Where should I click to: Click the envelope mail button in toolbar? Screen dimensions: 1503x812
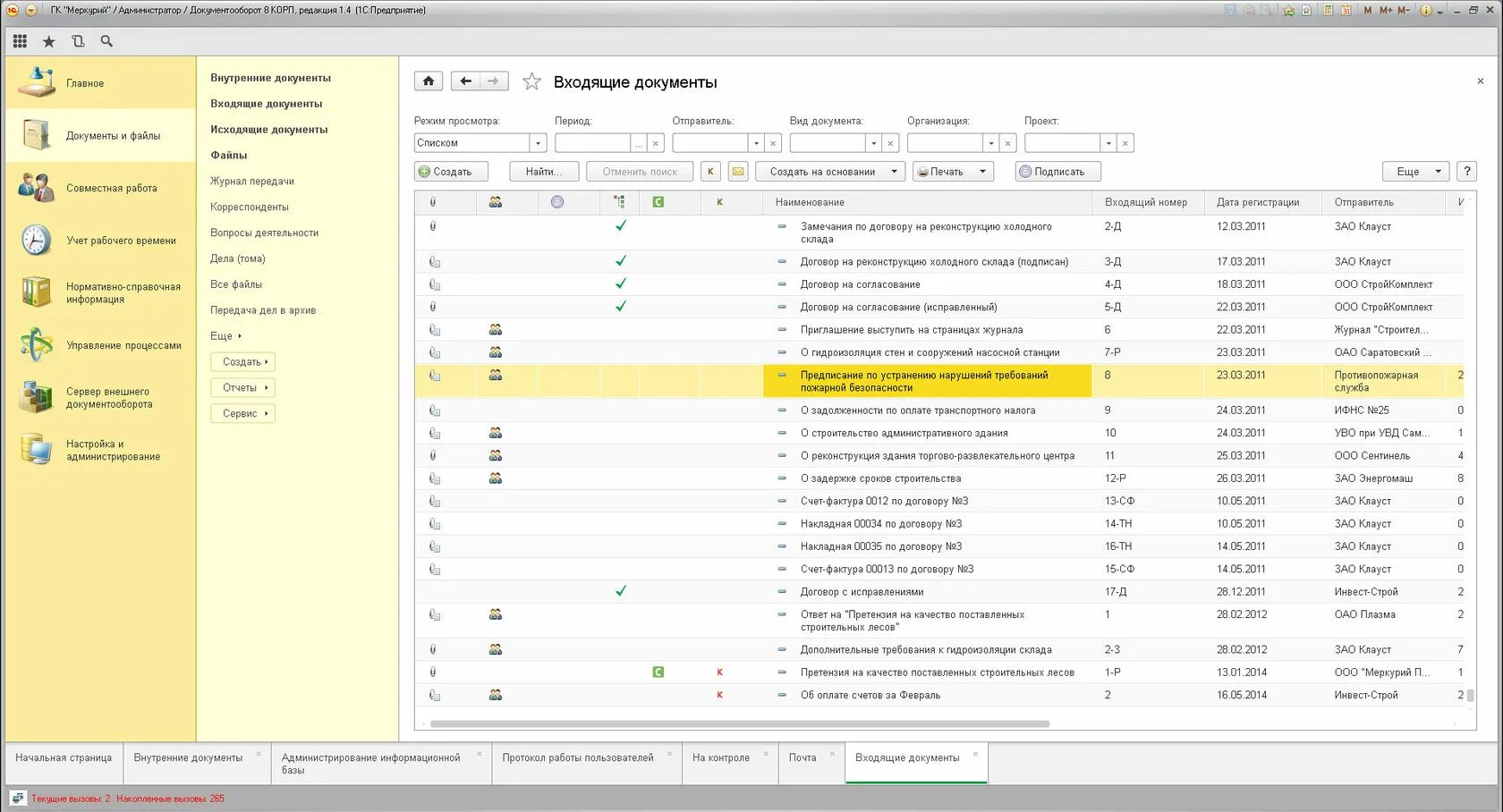tap(738, 172)
